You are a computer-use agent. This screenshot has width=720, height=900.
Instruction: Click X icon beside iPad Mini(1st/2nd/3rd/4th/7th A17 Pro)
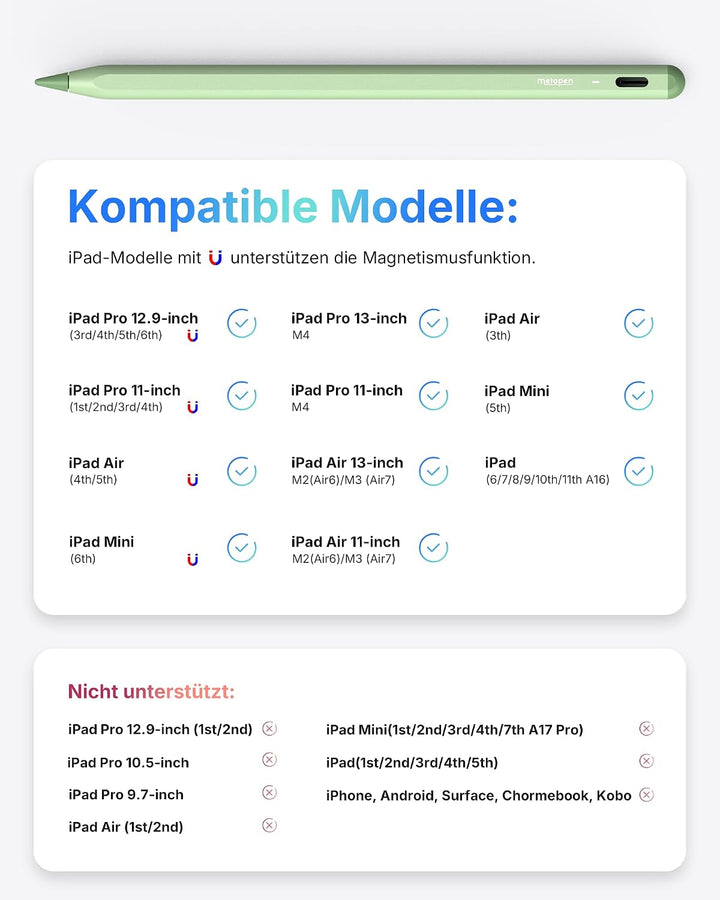point(647,728)
